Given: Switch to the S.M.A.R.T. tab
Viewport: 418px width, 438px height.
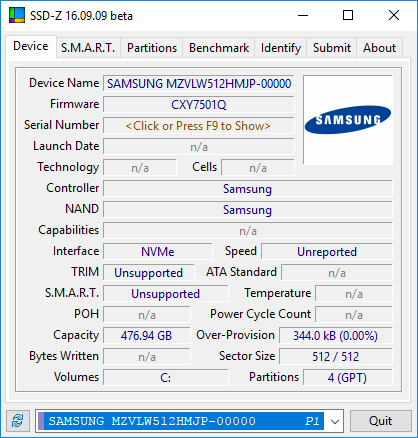Looking at the screenshot, I should click(x=88, y=48).
